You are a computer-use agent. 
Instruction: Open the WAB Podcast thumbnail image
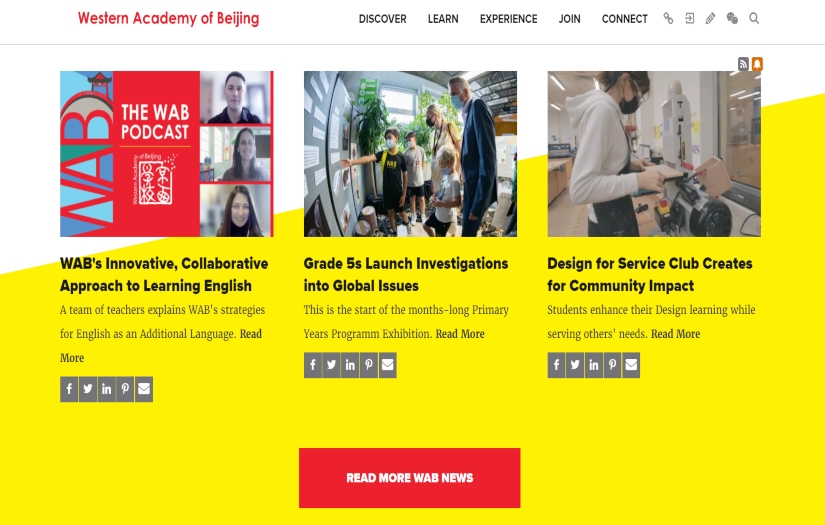pos(167,154)
